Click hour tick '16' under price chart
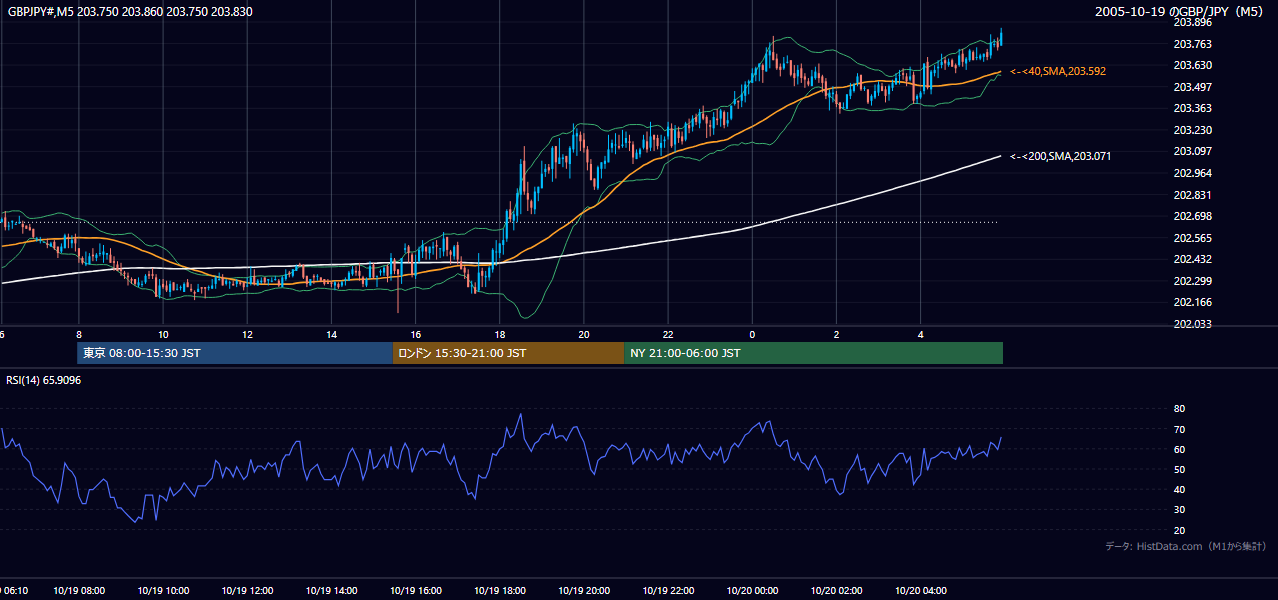The height and width of the screenshot is (600, 1278). (x=415, y=335)
